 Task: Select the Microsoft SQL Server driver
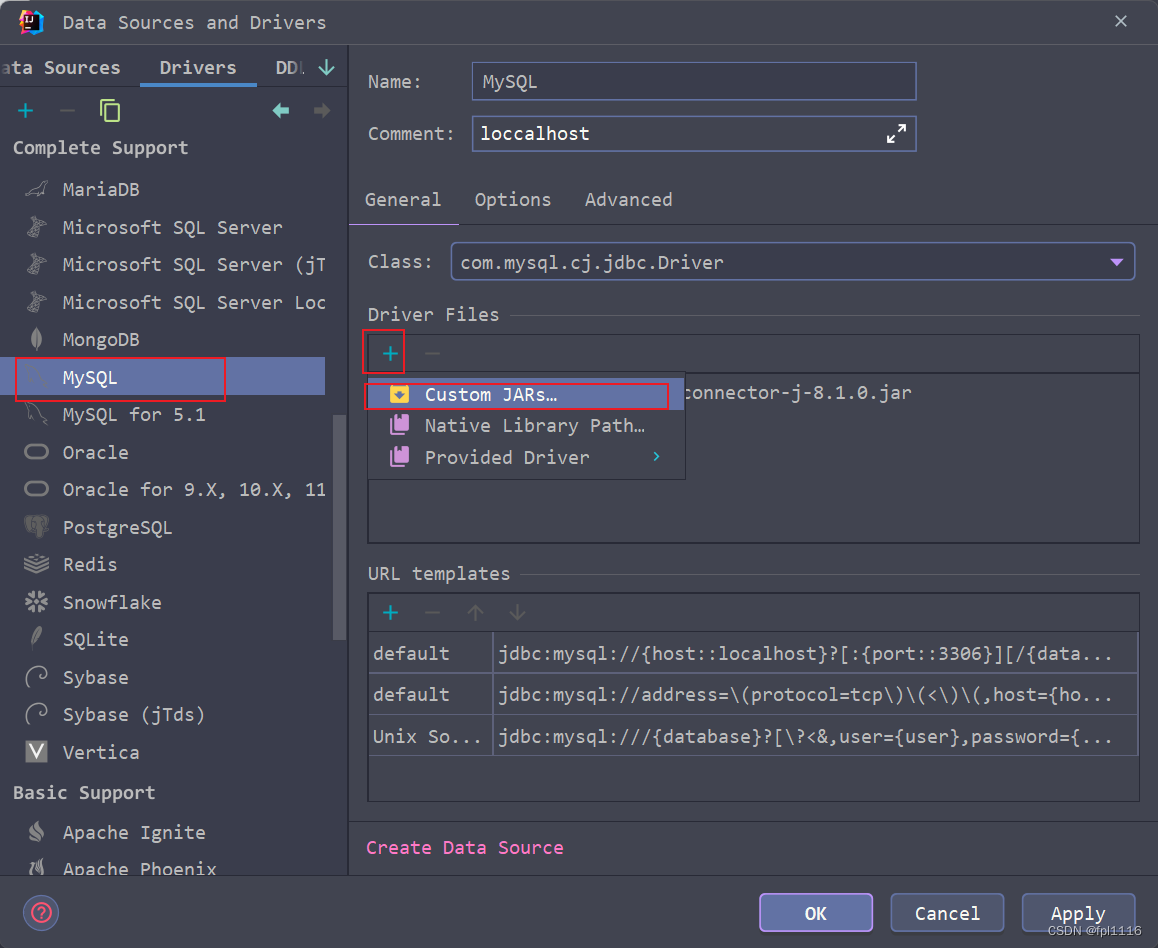(x=162, y=227)
